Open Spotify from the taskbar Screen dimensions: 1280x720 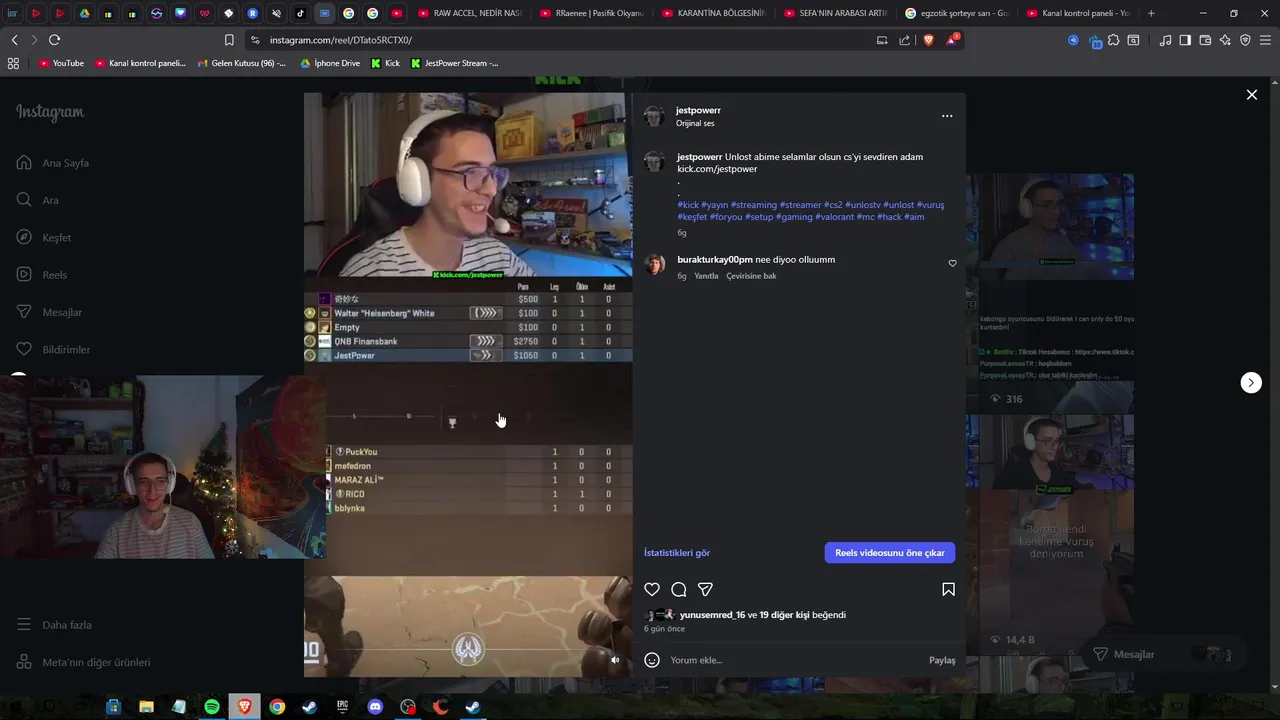[x=212, y=707]
